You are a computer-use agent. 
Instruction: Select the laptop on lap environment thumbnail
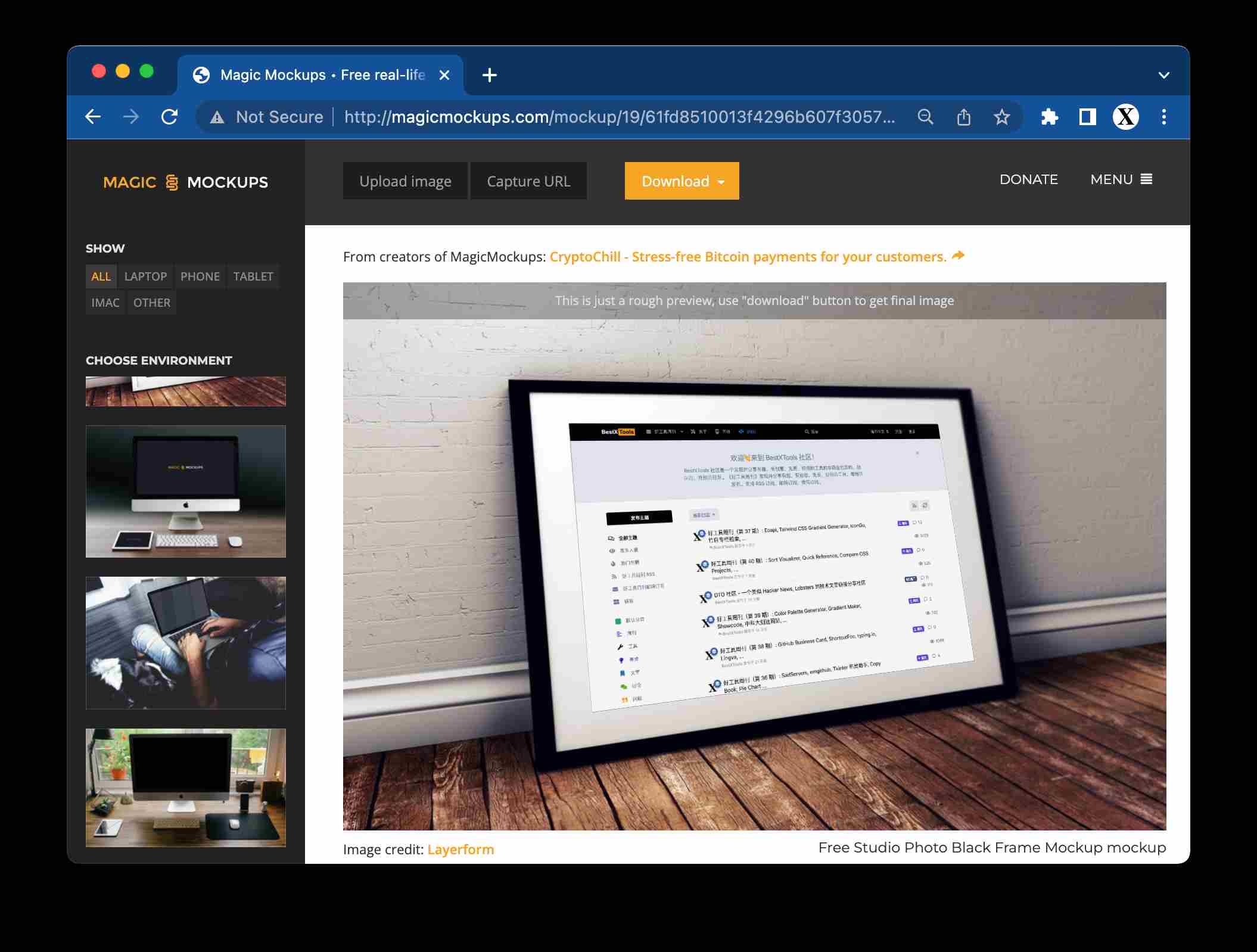click(185, 643)
